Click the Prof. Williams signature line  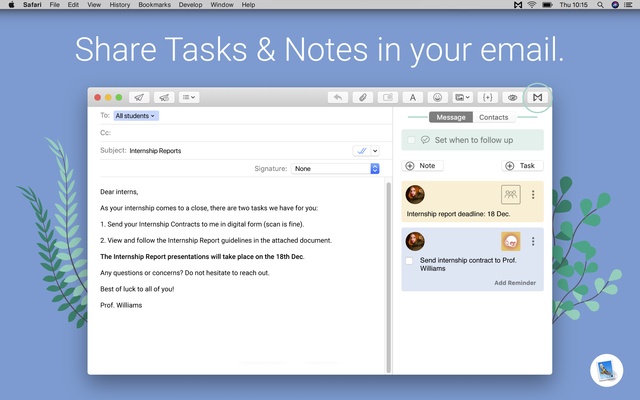(x=121, y=305)
